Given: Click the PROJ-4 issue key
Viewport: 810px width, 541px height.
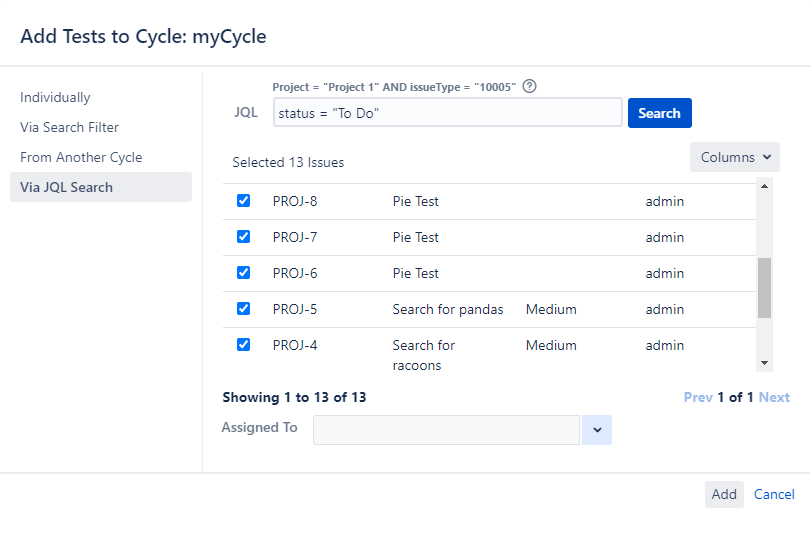Looking at the screenshot, I should [x=295, y=345].
